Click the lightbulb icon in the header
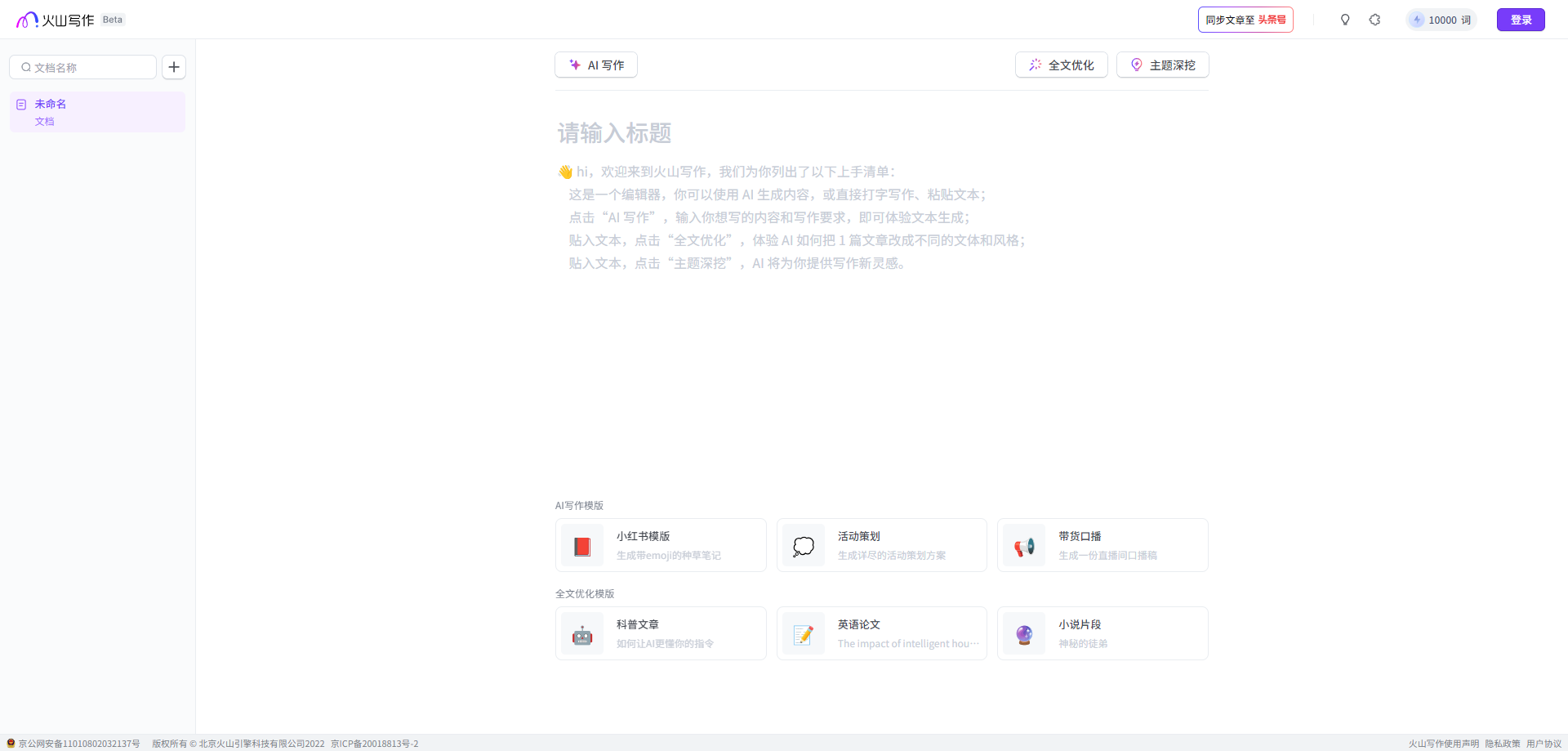The height and width of the screenshot is (751, 1568). [1345, 19]
